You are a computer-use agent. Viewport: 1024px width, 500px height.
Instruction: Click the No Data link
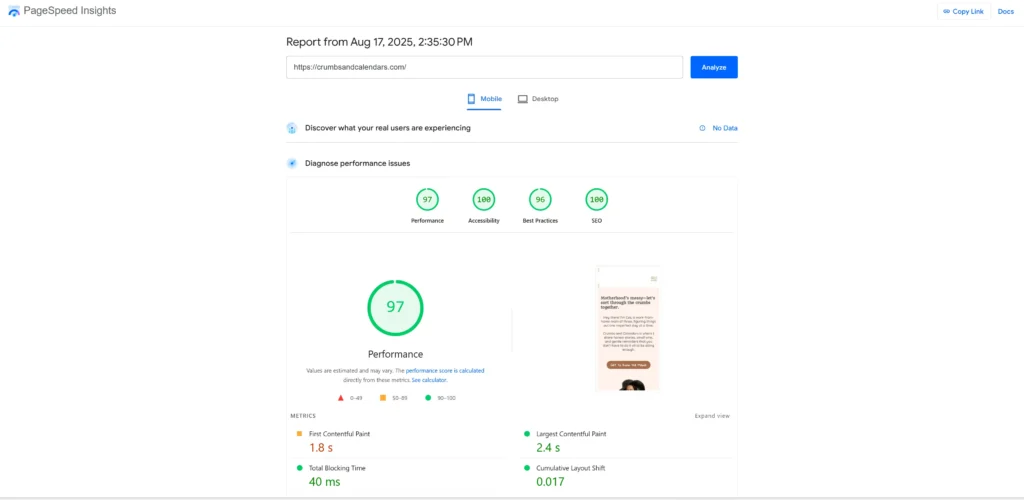[725, 128]
